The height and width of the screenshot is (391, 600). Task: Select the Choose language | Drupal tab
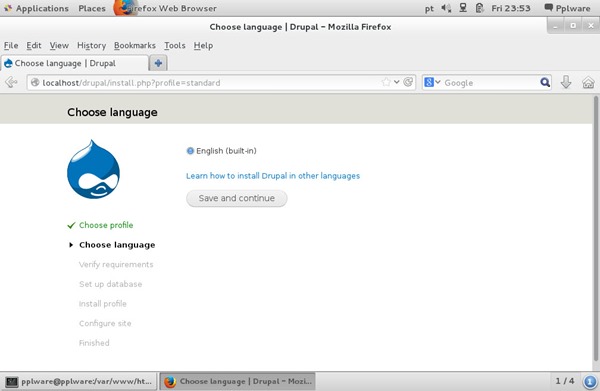click(x=75, y=63)
